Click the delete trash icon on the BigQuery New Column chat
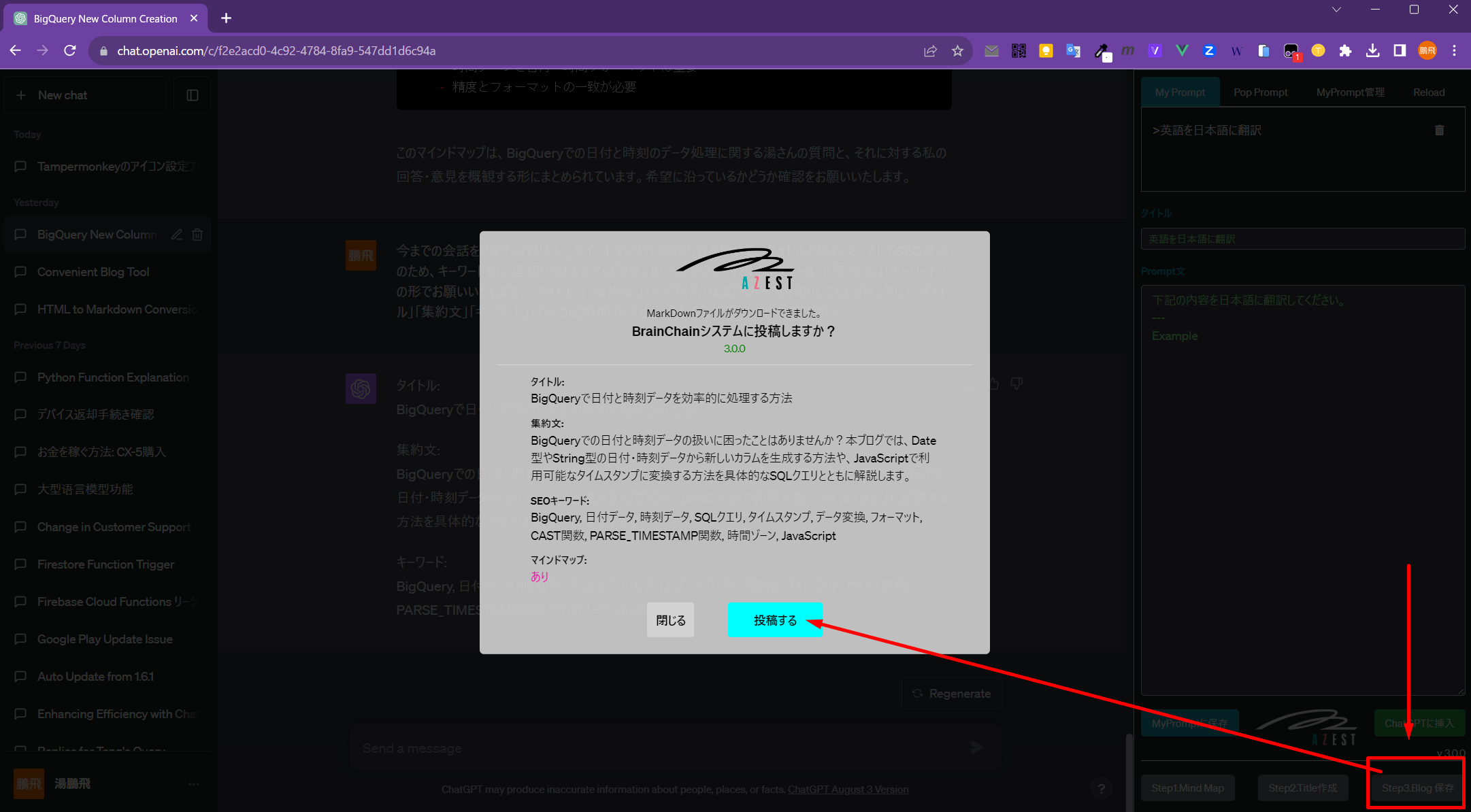 coord(197,235)
